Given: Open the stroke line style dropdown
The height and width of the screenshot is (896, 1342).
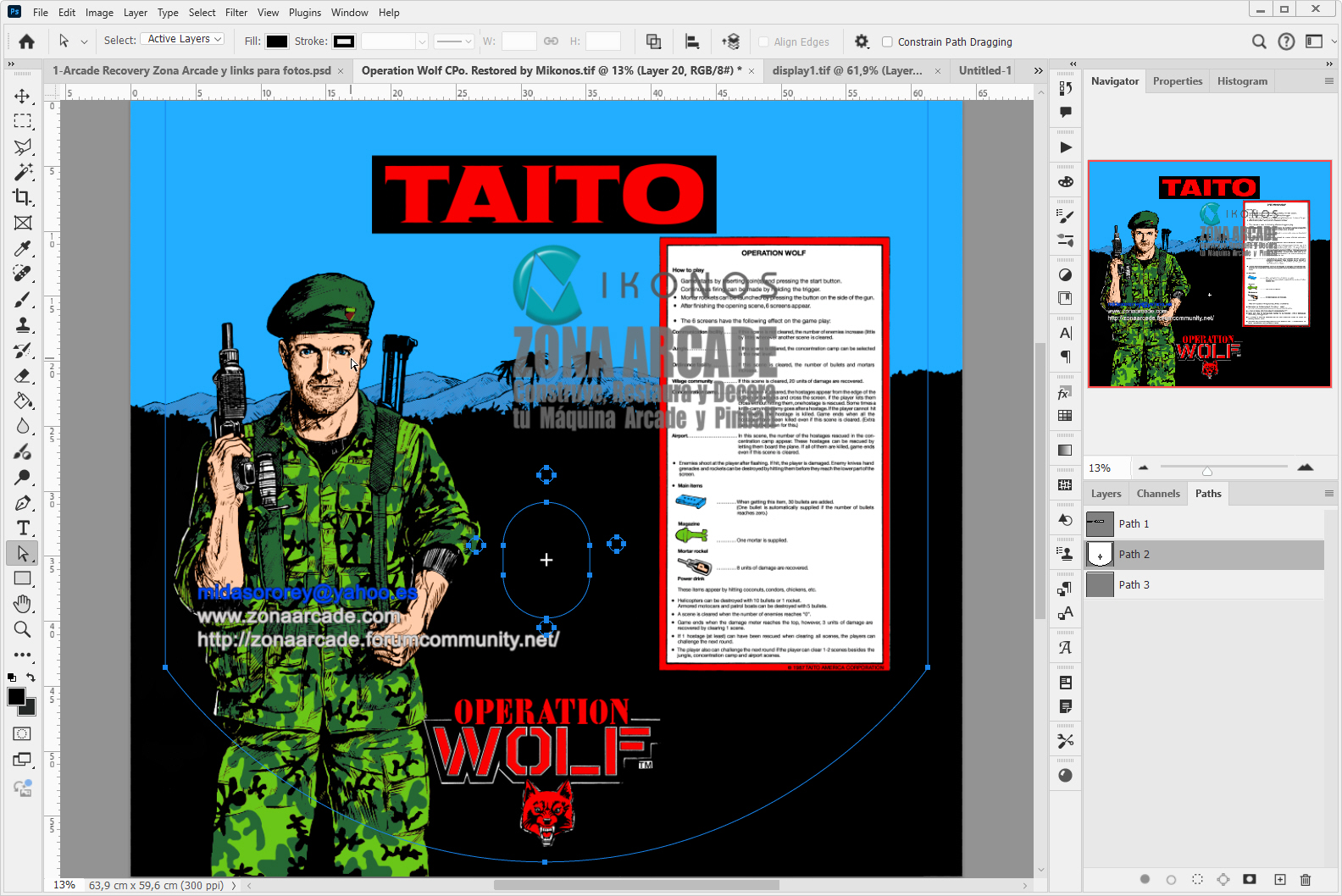Looking at the screenshot, I should click(454, 41).
